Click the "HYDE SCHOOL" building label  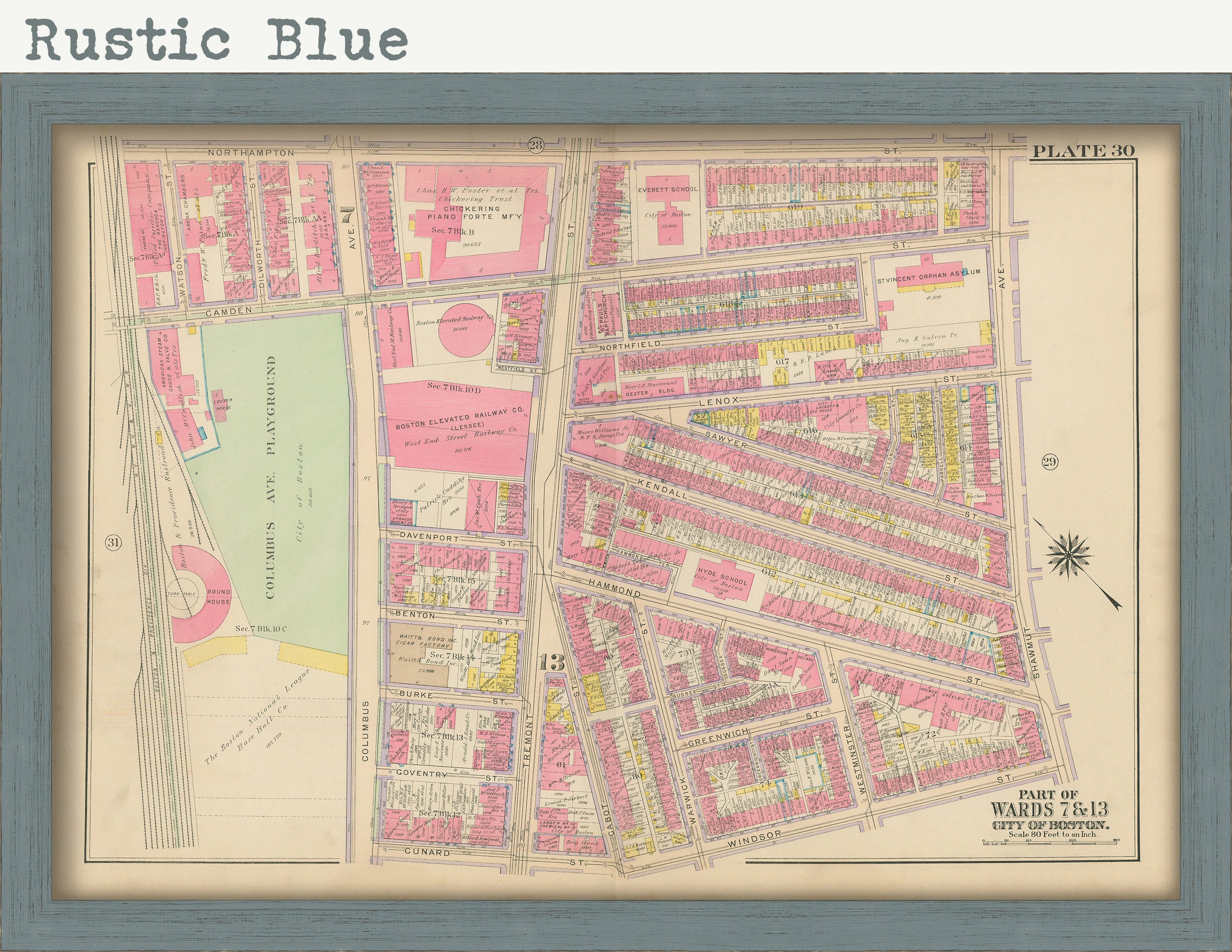724,577
